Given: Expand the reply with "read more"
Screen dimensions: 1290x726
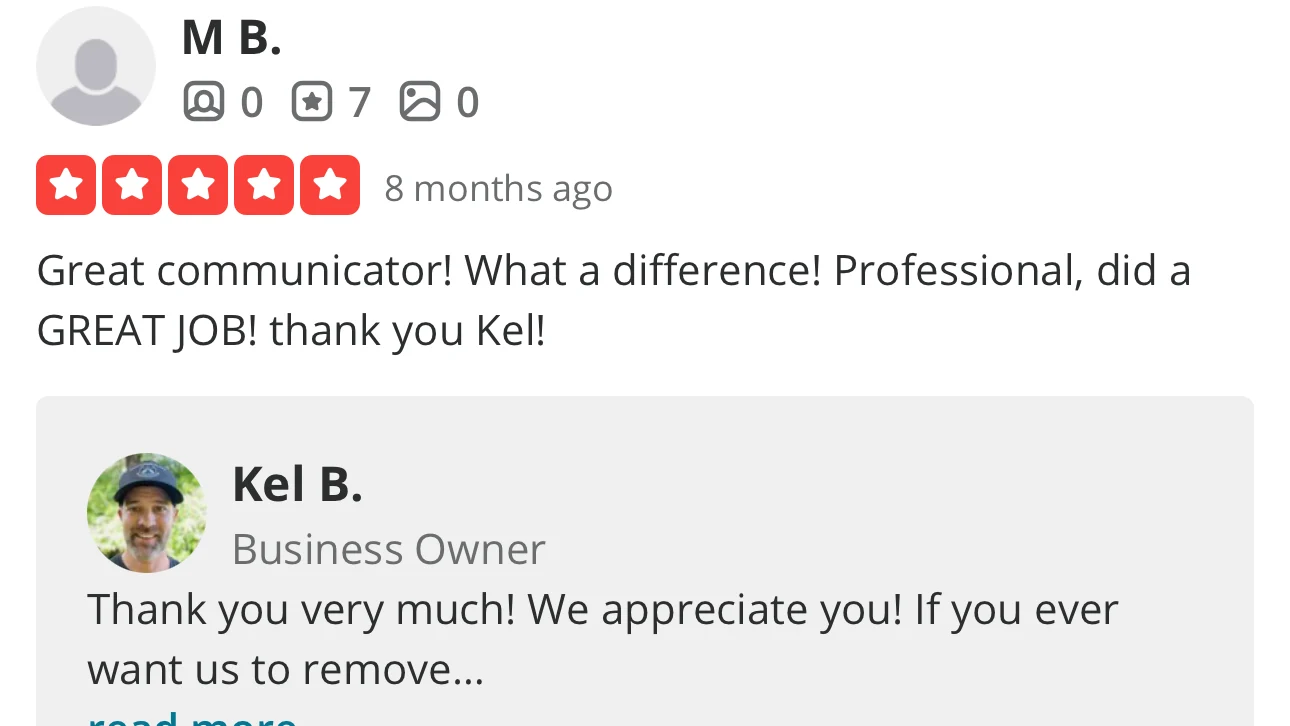Looking at the screenshot, I should point(192,718).
